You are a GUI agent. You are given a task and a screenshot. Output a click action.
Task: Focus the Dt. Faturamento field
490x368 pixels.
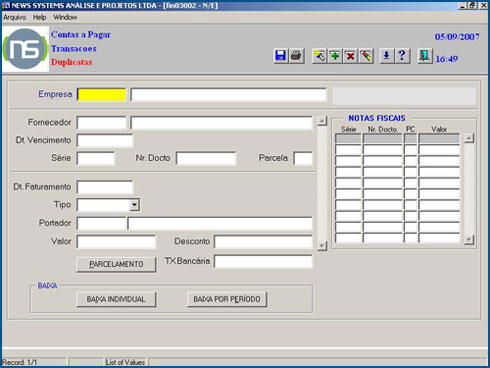pyautogui.click(x=105, y=187)
